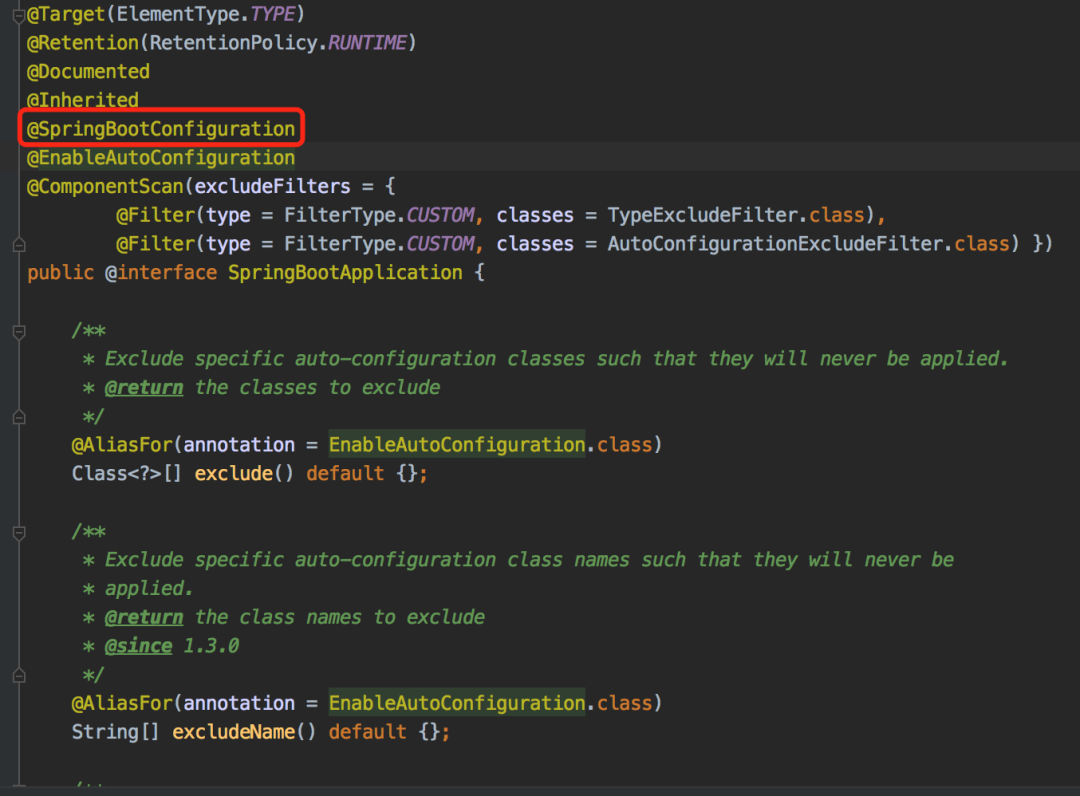The image size is (1080, 796).
Task: Click the @interface keyword
Action: pyautogui.click(x=161, y=273)
